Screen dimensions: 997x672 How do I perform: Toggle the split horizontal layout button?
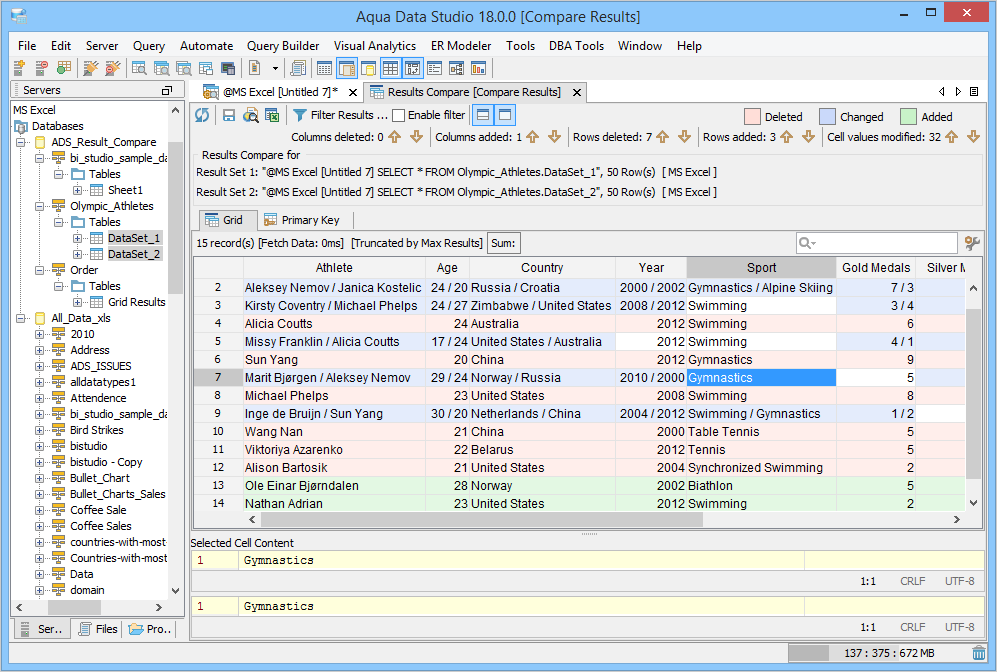coord(483,115)
